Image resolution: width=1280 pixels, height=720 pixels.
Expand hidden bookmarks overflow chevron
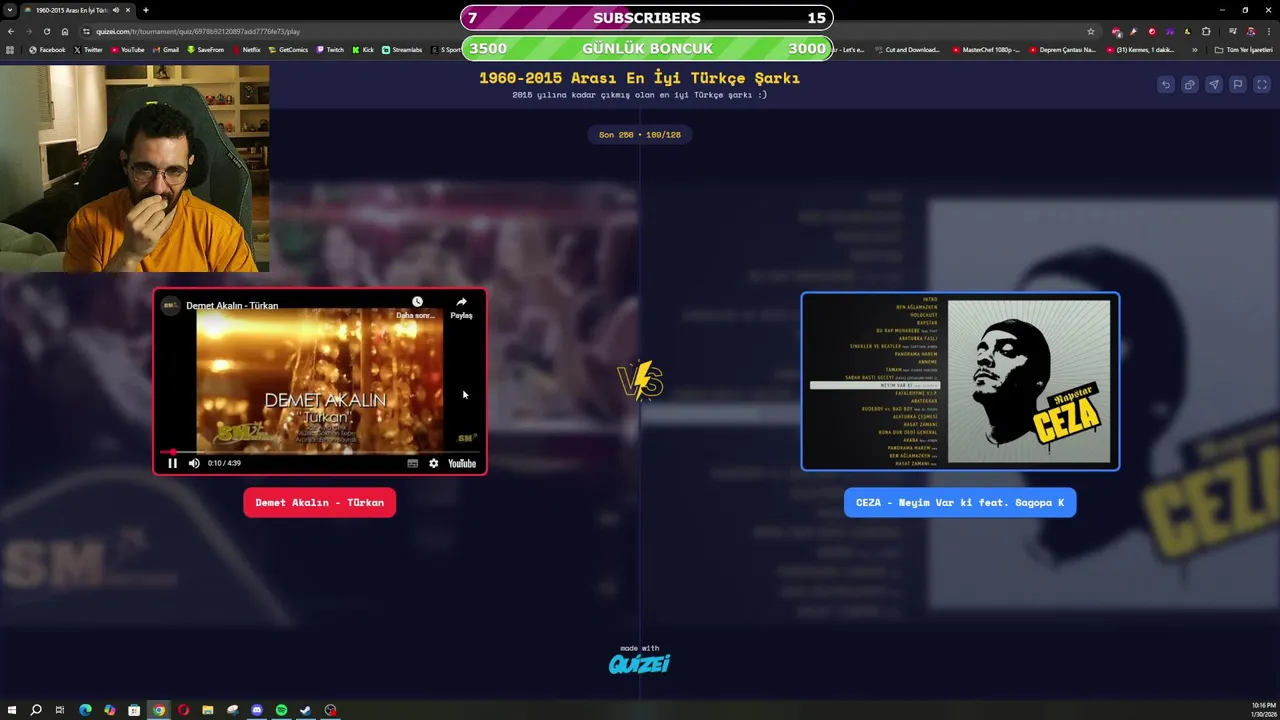coord(1194,49)
